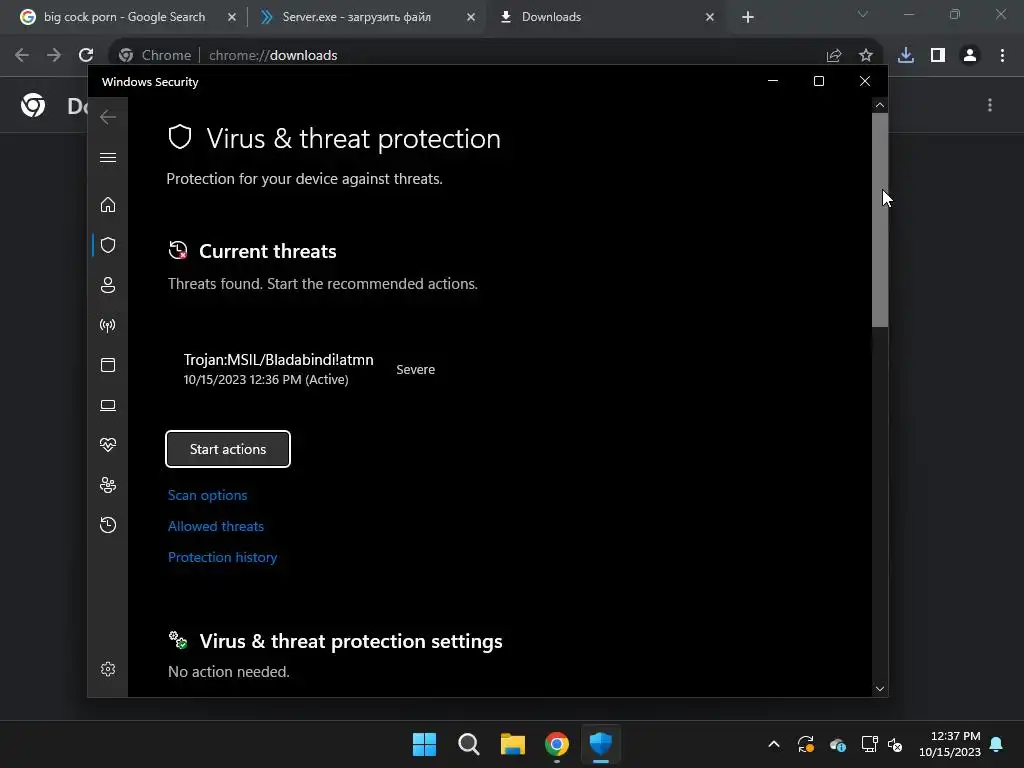The height and width of the screenshot is (768, 1024).
Task: Open Chrome tab search dropdown chevron
Action: [863, 14]
